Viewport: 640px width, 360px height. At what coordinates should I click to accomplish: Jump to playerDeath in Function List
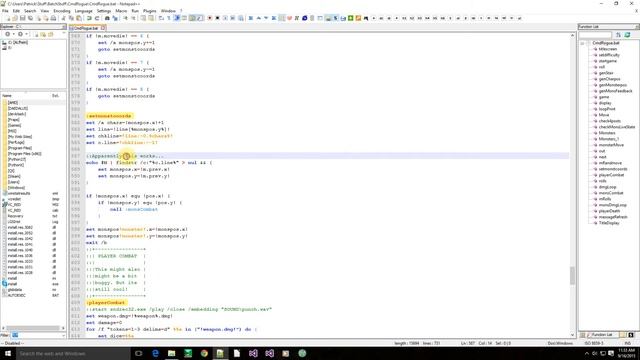click(x=609, y=211)
